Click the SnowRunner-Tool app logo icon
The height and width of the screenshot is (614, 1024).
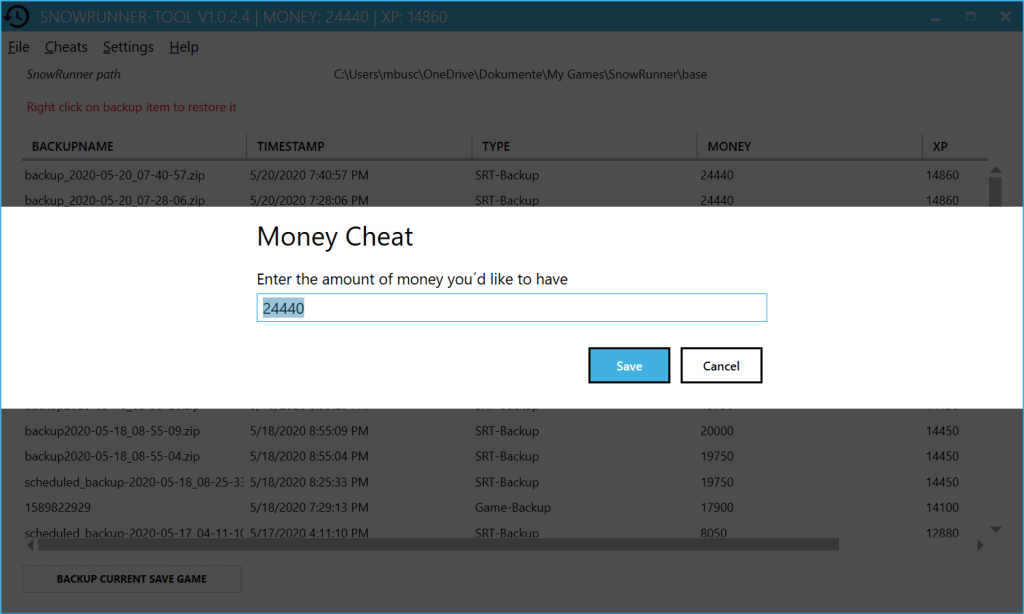tap(15, 17)
